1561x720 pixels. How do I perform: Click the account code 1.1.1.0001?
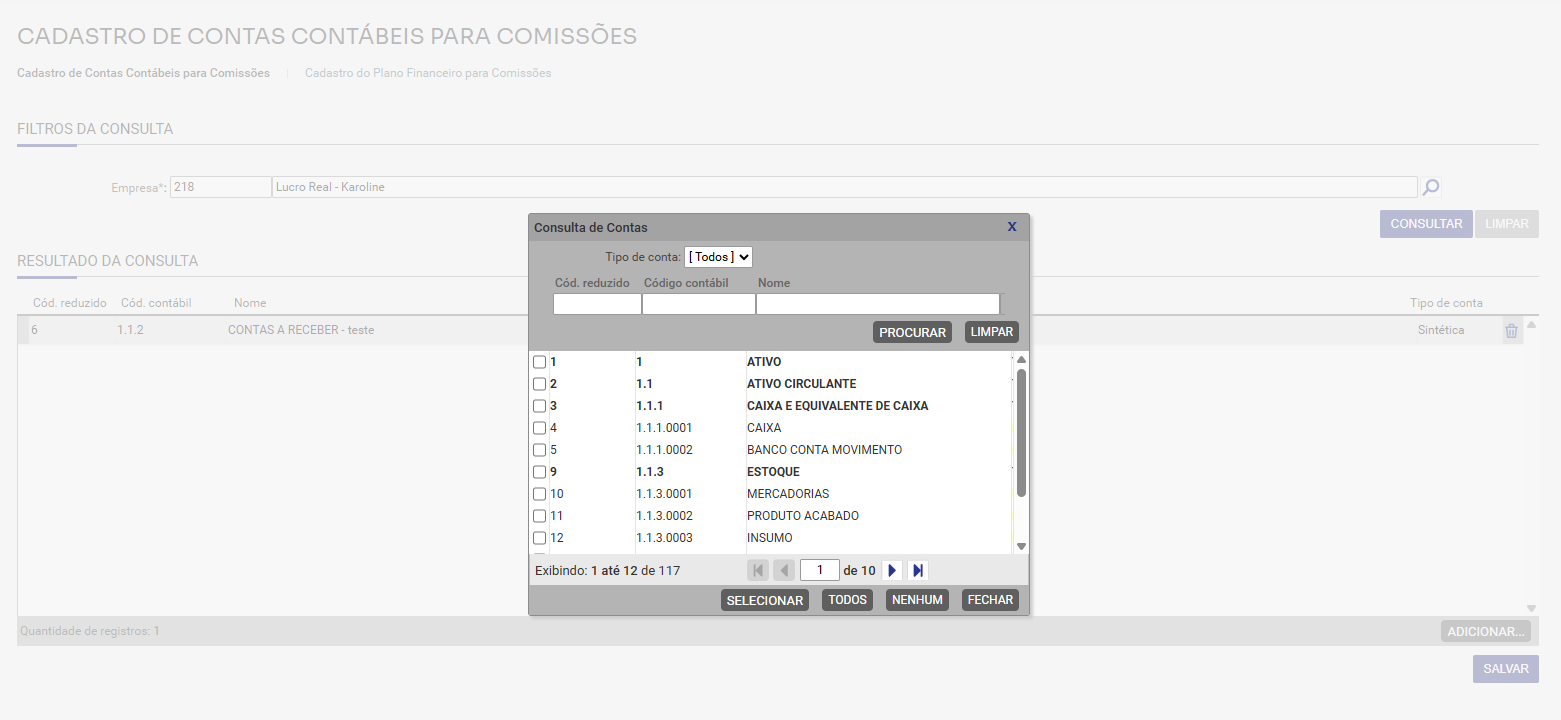click(664, 428)
